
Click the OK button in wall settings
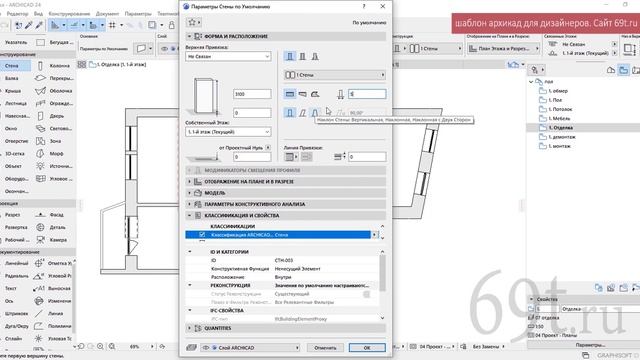coord(367,348)
